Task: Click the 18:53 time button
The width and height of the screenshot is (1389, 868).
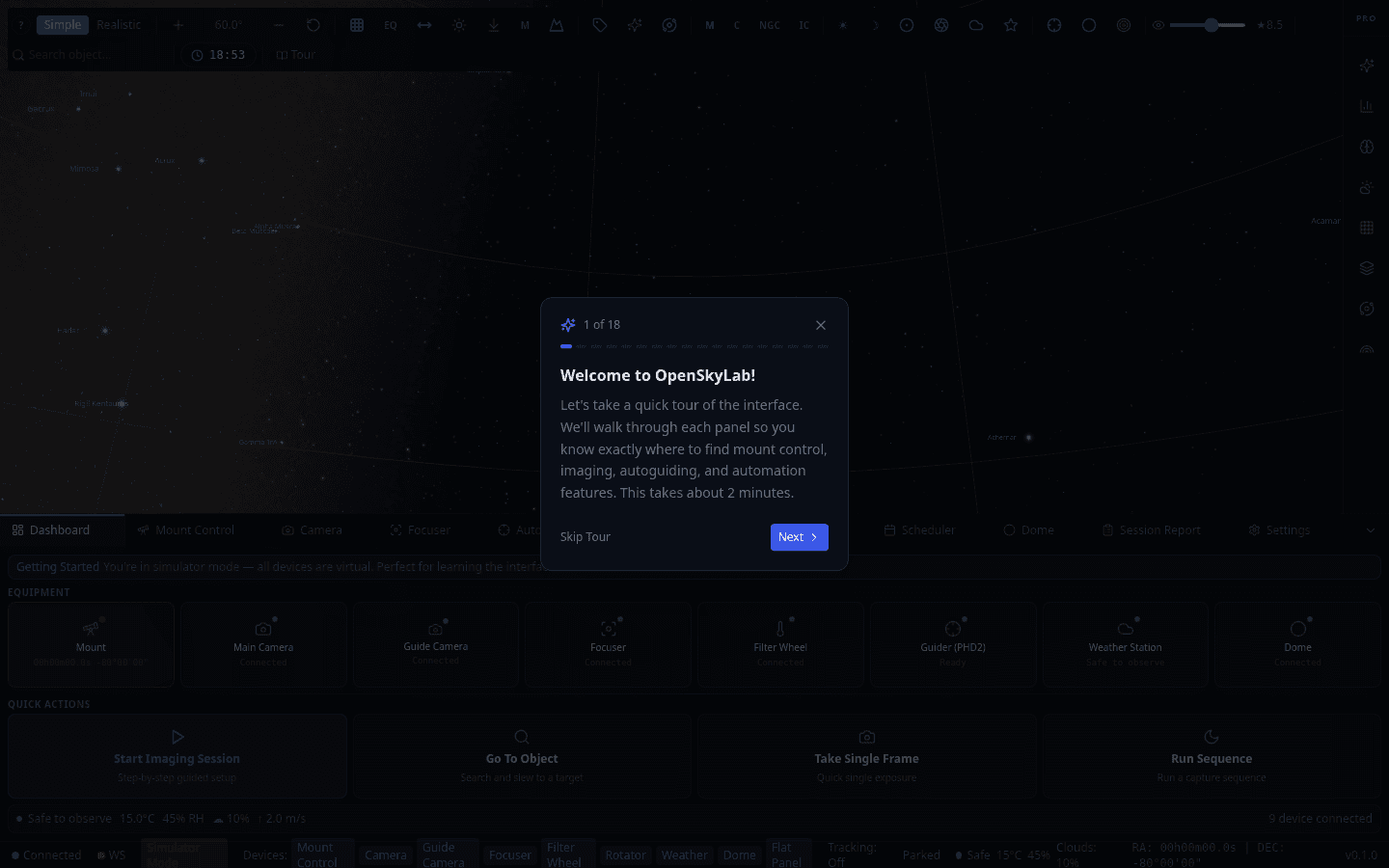Action: (x=219, y=55)
